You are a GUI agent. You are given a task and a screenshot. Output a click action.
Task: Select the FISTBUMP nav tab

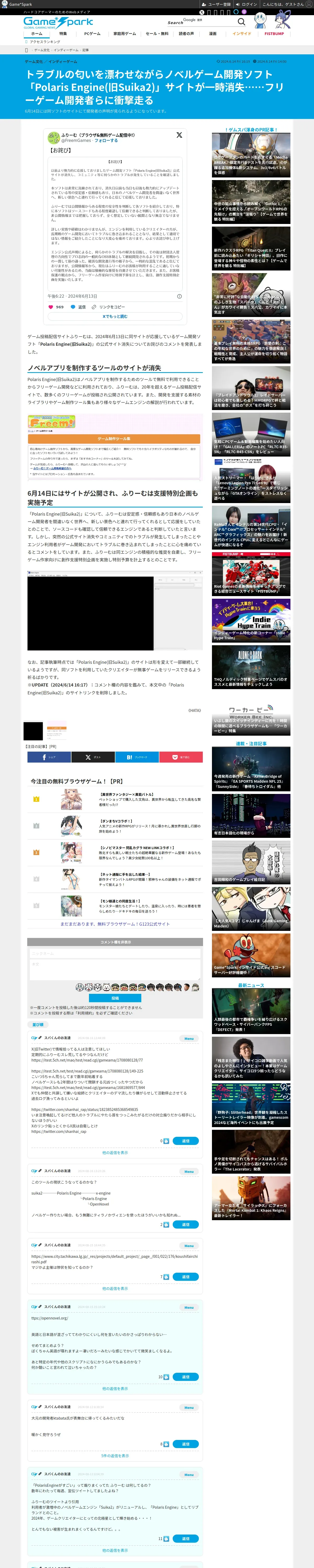(274, 34)
